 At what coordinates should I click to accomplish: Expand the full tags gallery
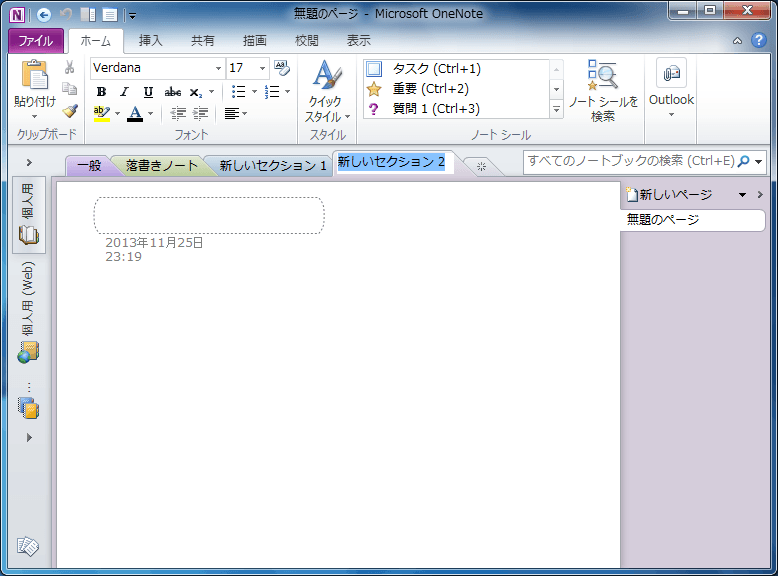coord(557,109)
